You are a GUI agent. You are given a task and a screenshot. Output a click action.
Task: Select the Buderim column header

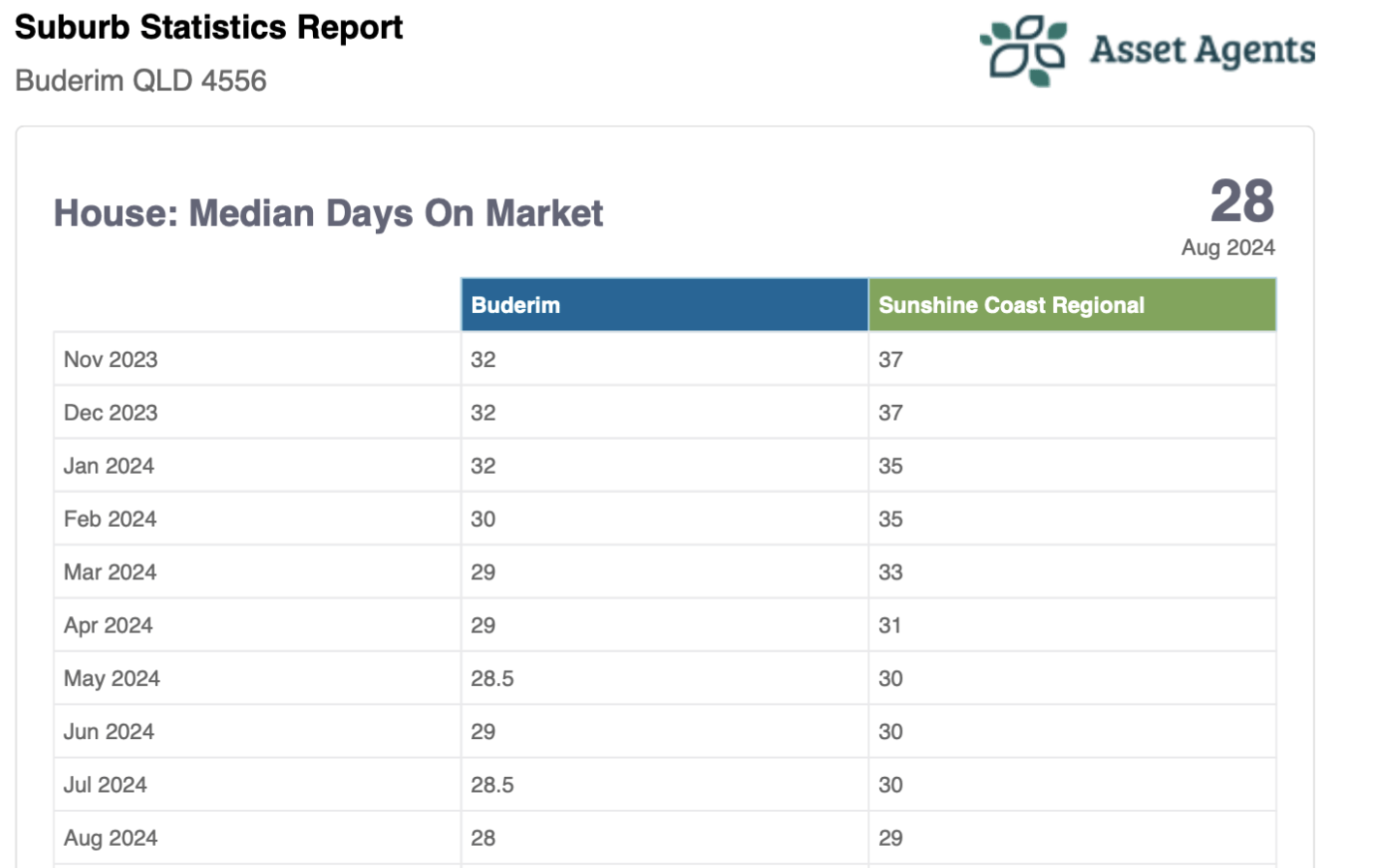tap(665, 305)
